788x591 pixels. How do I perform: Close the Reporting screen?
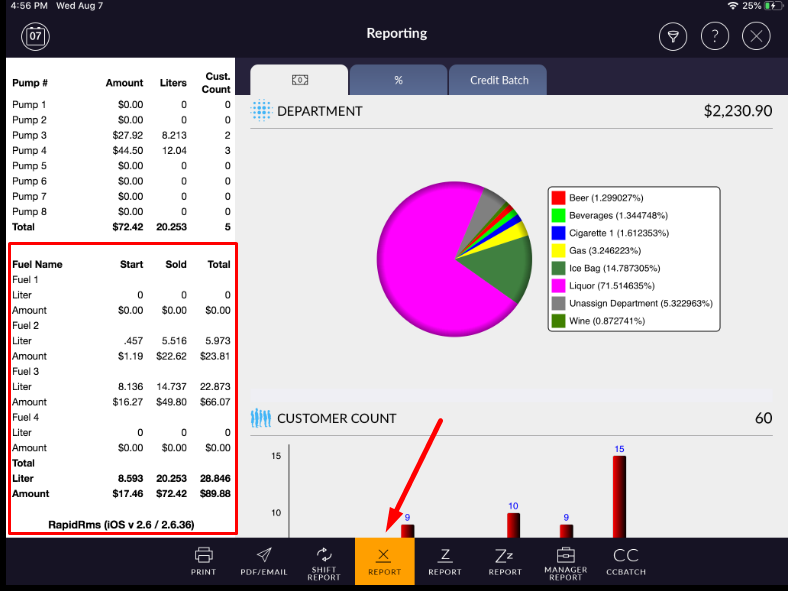click(757, 37)
